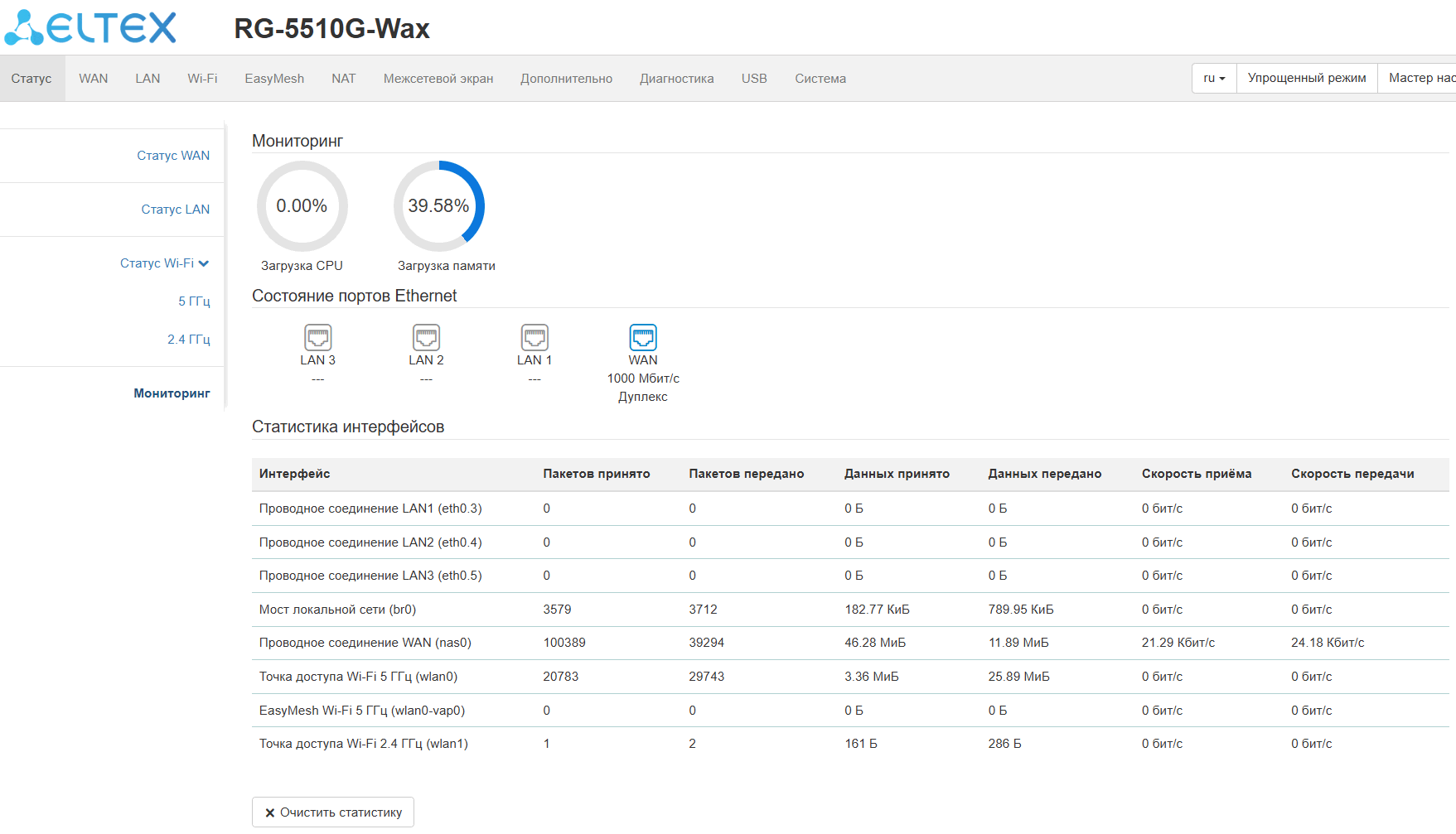Click the LAN 3 Ethernet port icon
The image size is (1456, 834).
318,337
